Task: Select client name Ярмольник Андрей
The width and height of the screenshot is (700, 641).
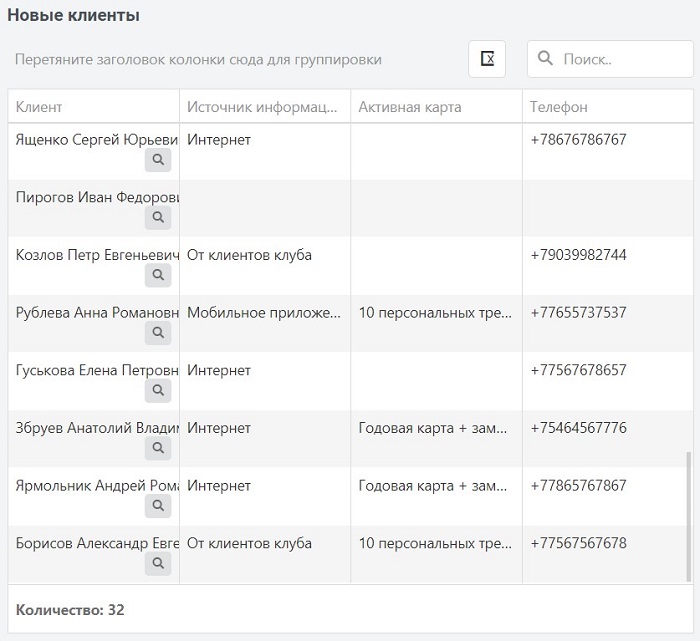Action: [x=97, y=485]
